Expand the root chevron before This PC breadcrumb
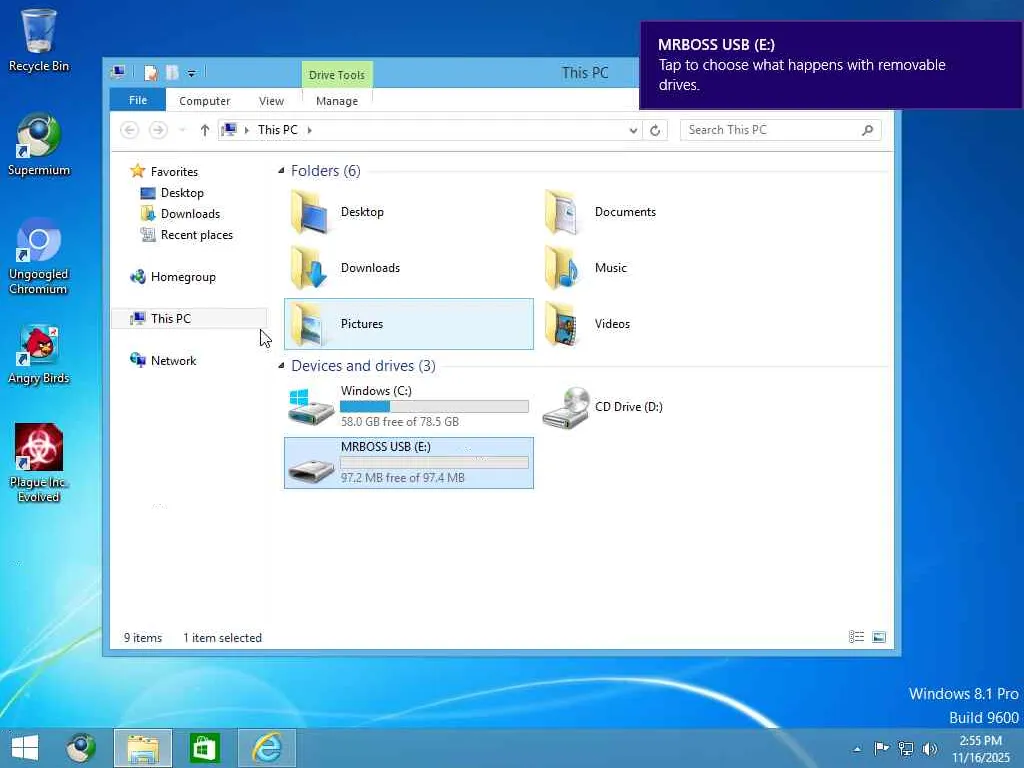1024x768 pixels. pos(246,130)
